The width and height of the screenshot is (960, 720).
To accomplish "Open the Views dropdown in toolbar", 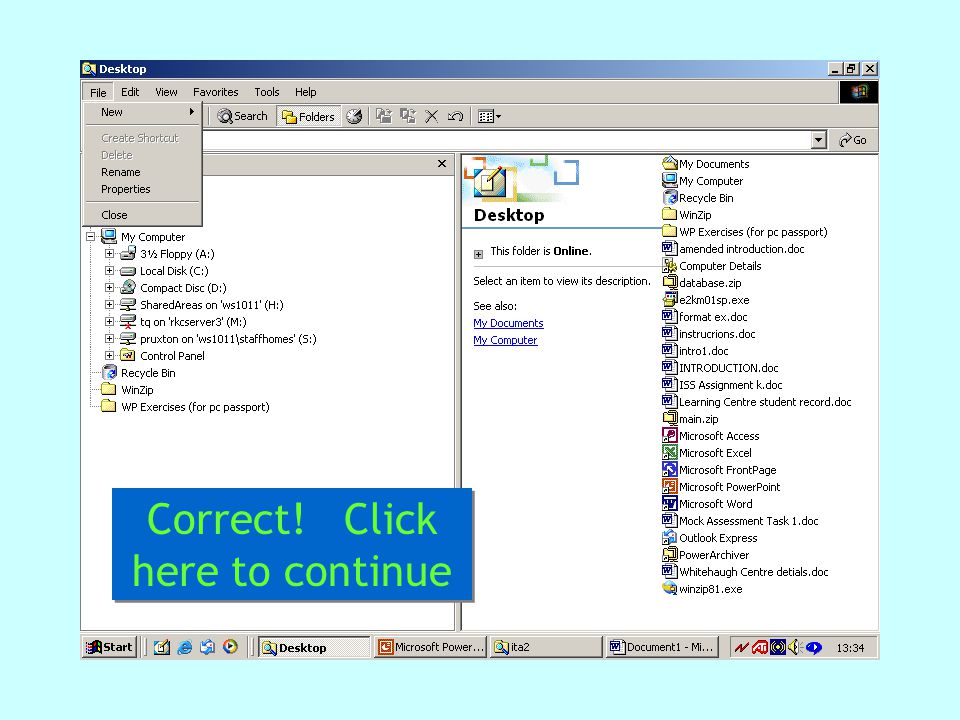I will coord(489,116).
